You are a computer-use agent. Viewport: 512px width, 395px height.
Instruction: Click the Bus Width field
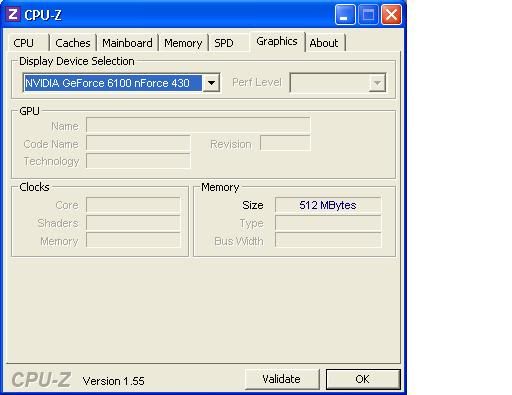[x=328, y=241]
